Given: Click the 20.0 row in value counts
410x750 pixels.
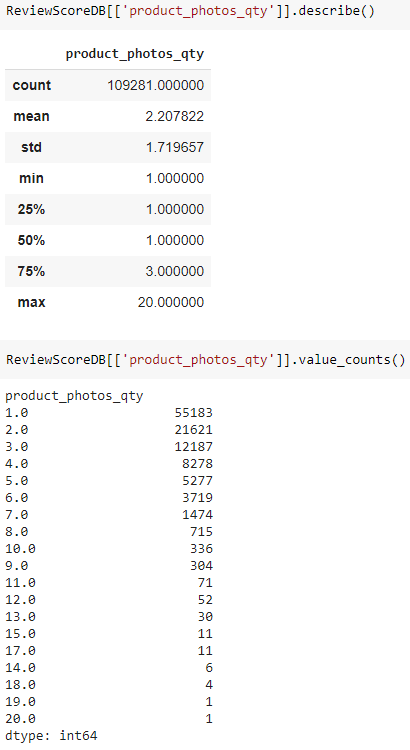Looking at the screenshot, I should [109, 718].
